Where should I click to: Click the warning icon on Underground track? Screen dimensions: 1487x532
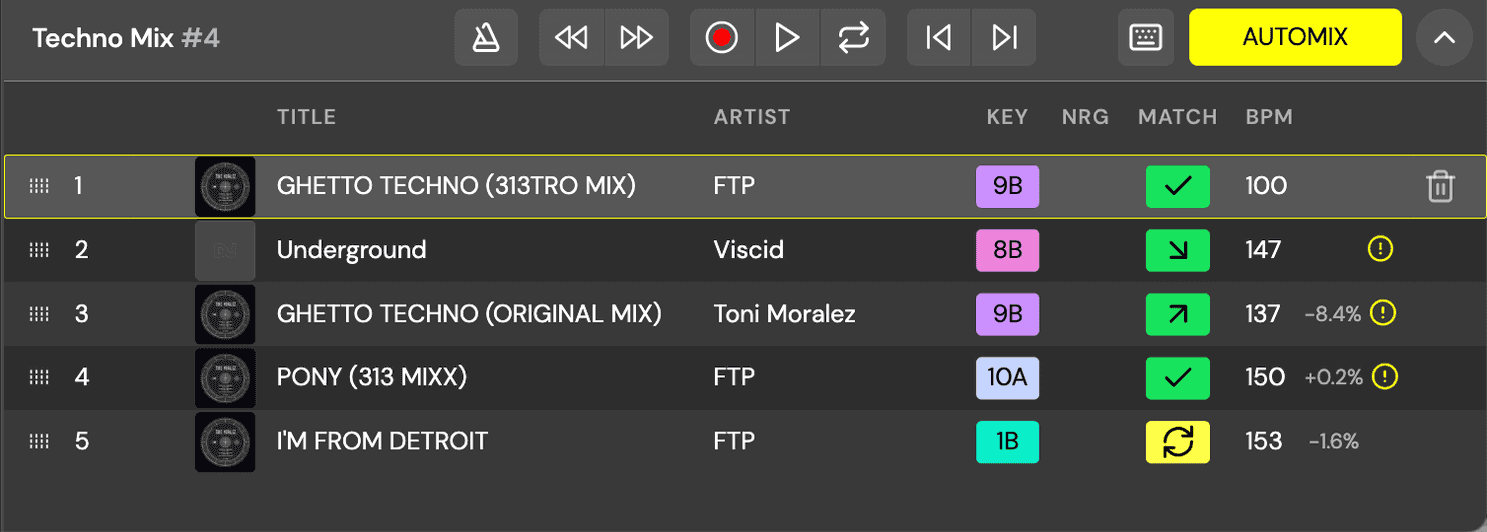pos(1380,249)
